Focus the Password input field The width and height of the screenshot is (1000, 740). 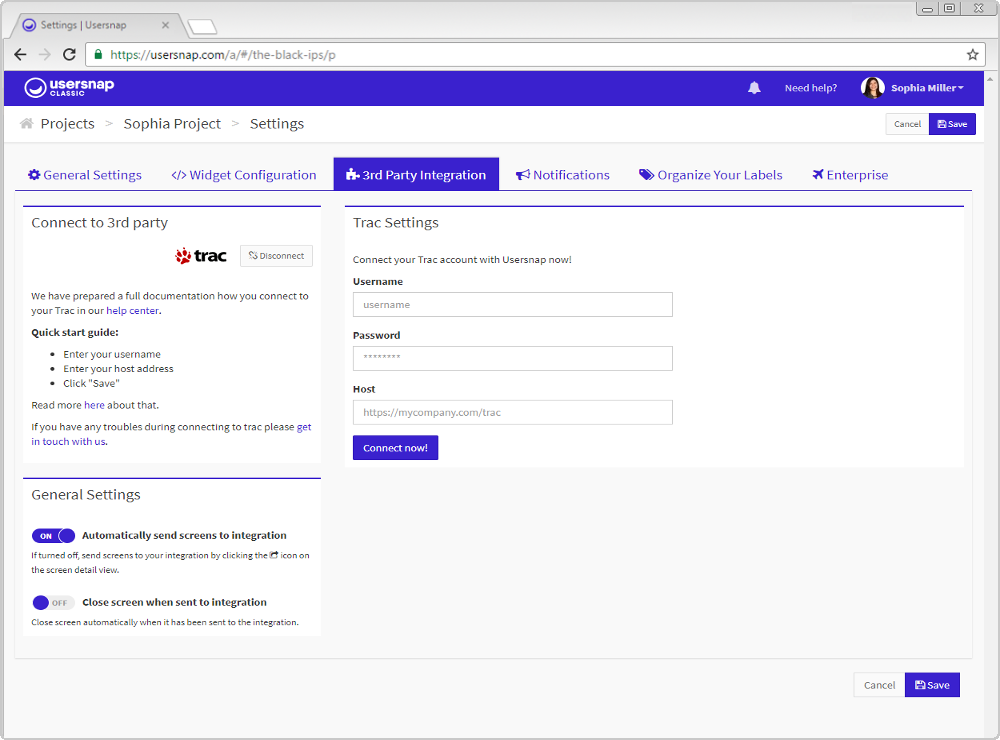[513, 358]
